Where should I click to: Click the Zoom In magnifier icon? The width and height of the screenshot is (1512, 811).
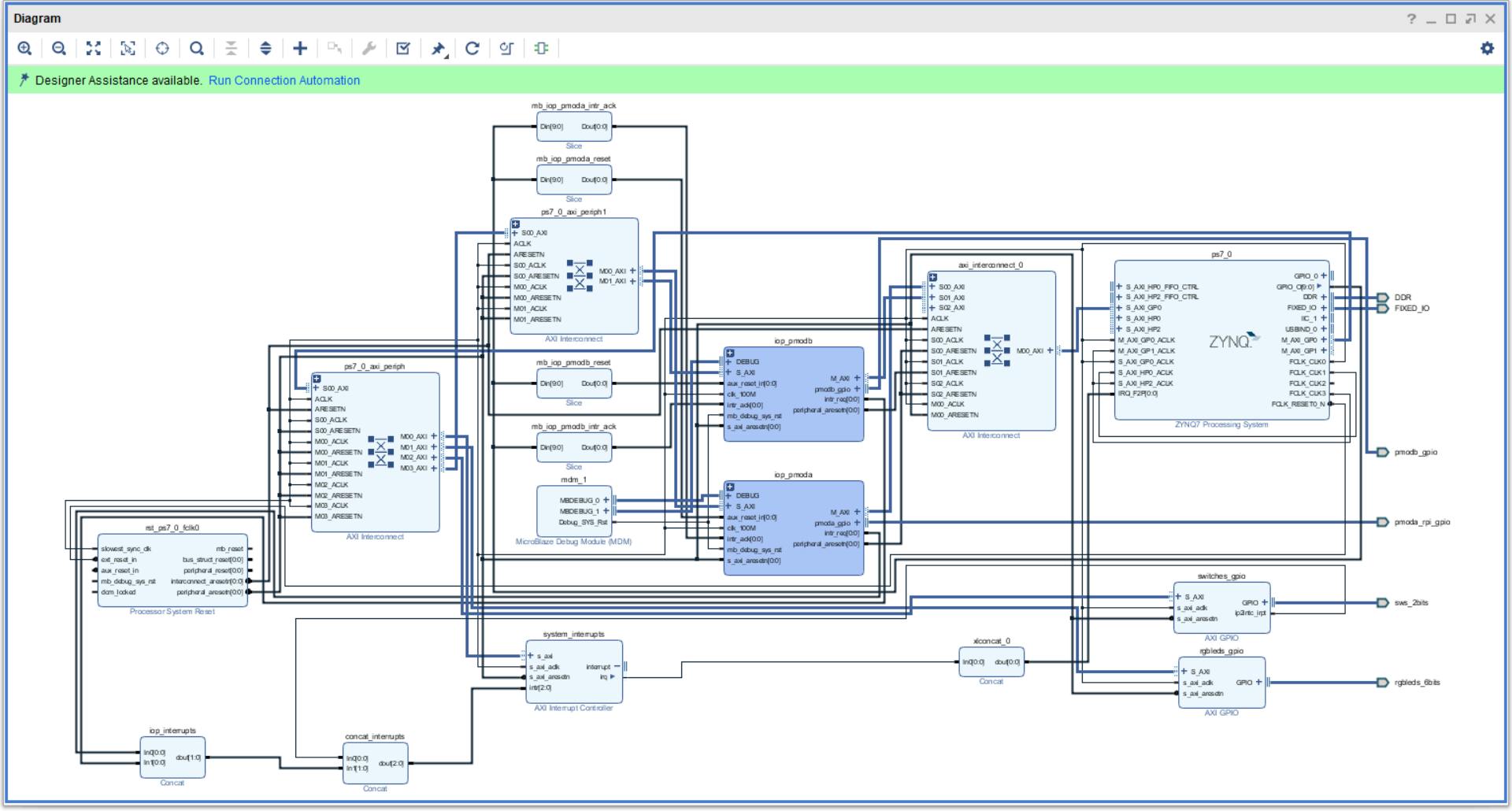25,49
